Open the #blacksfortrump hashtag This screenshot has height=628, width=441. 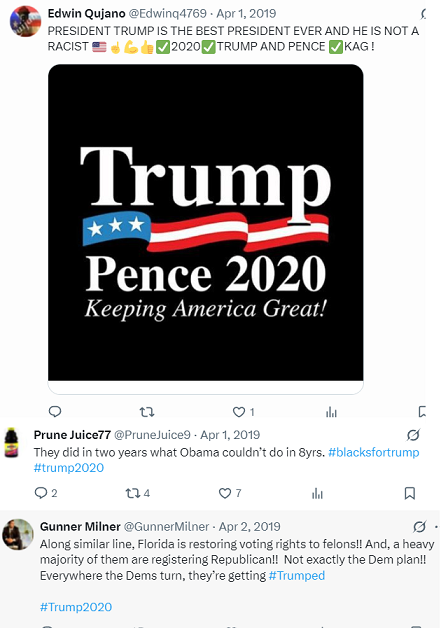pyautogui.click(x=373, y=452)
